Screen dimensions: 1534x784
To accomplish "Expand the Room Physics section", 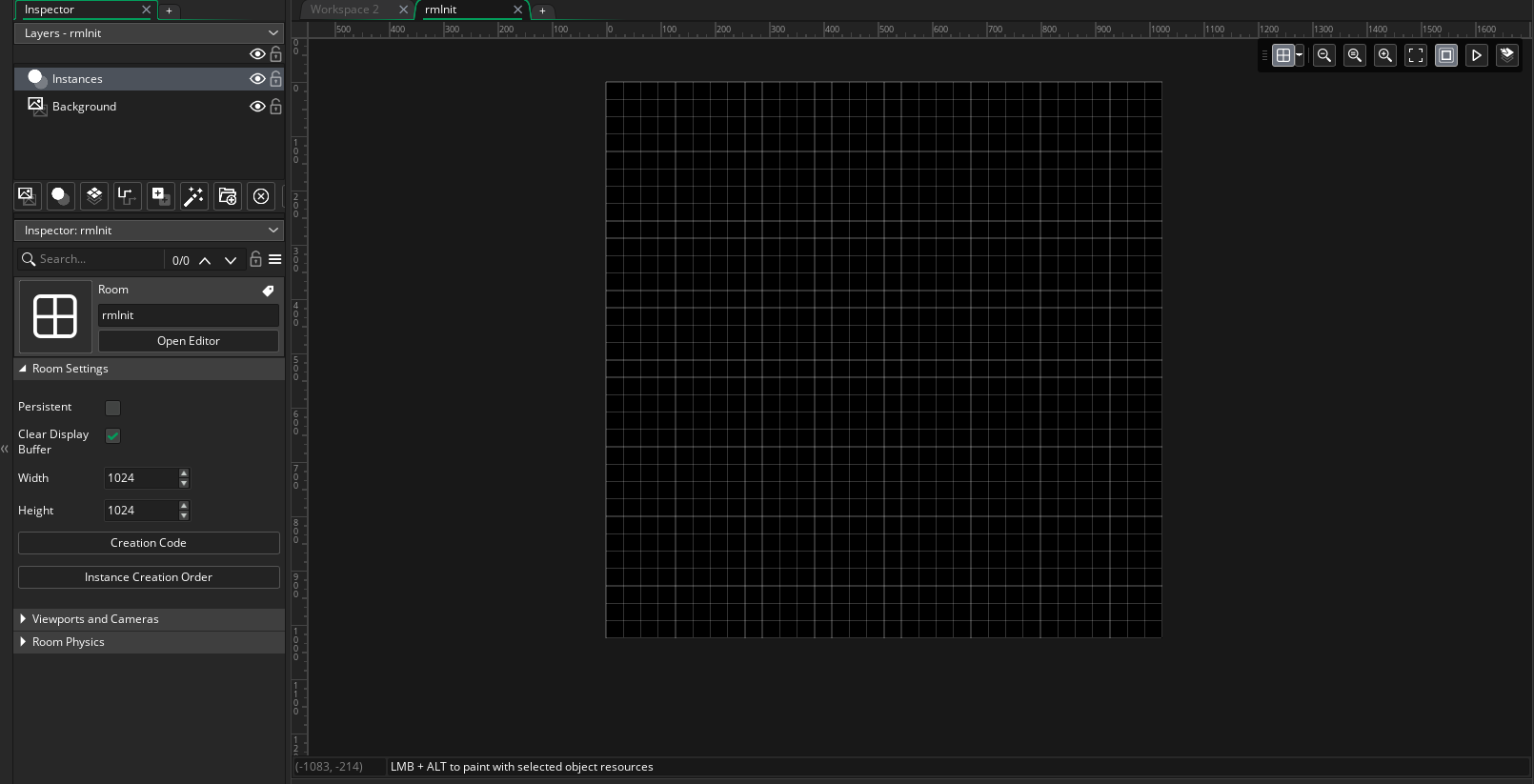I will coord(23,642).
